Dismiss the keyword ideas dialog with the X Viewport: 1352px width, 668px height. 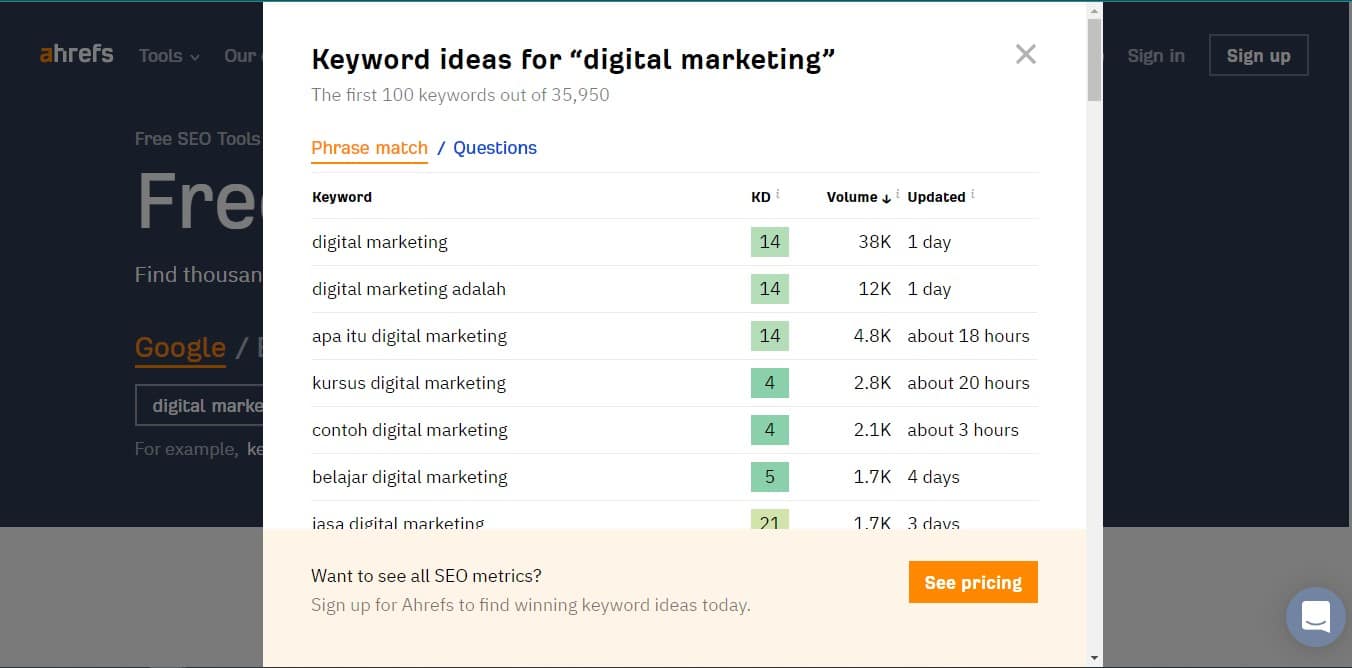point(1025,54)
